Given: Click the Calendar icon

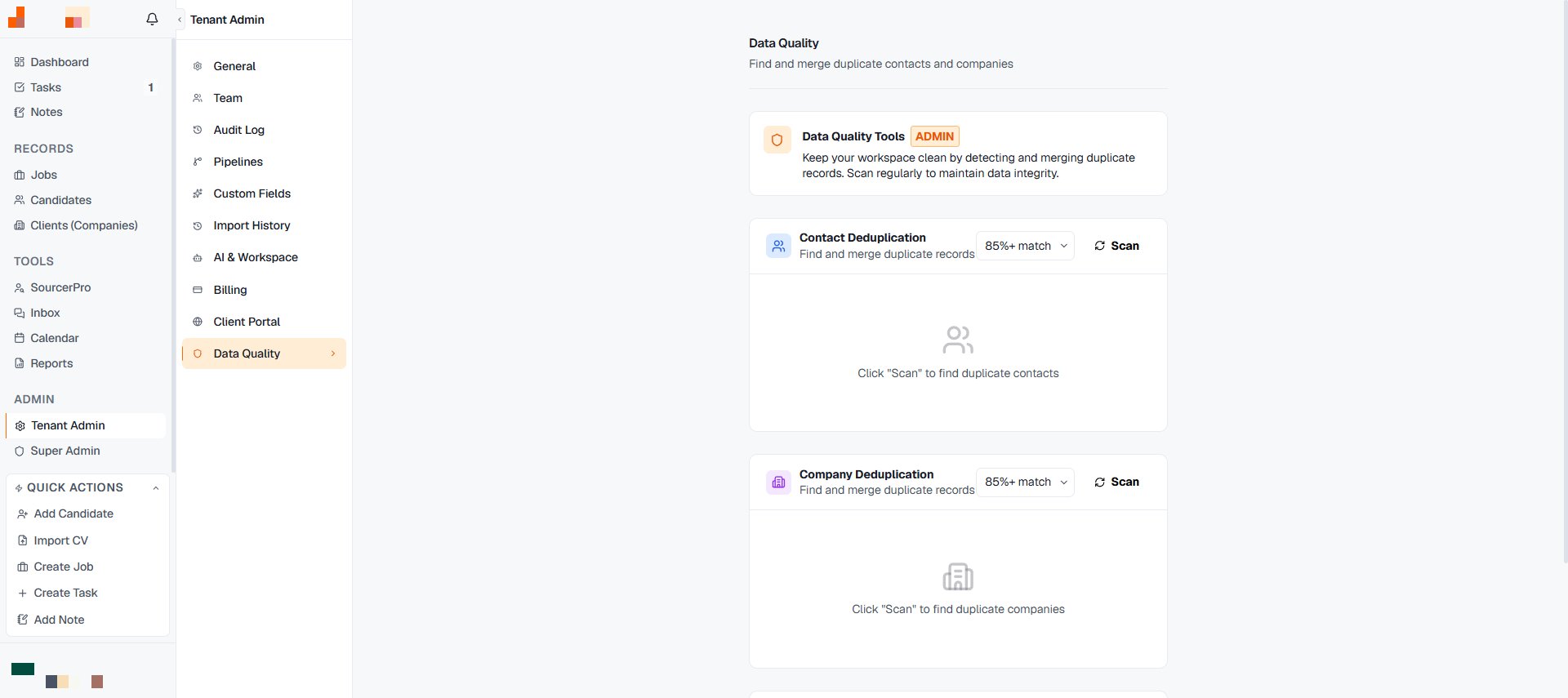Looking at the screenshot, I should point(20,338).
